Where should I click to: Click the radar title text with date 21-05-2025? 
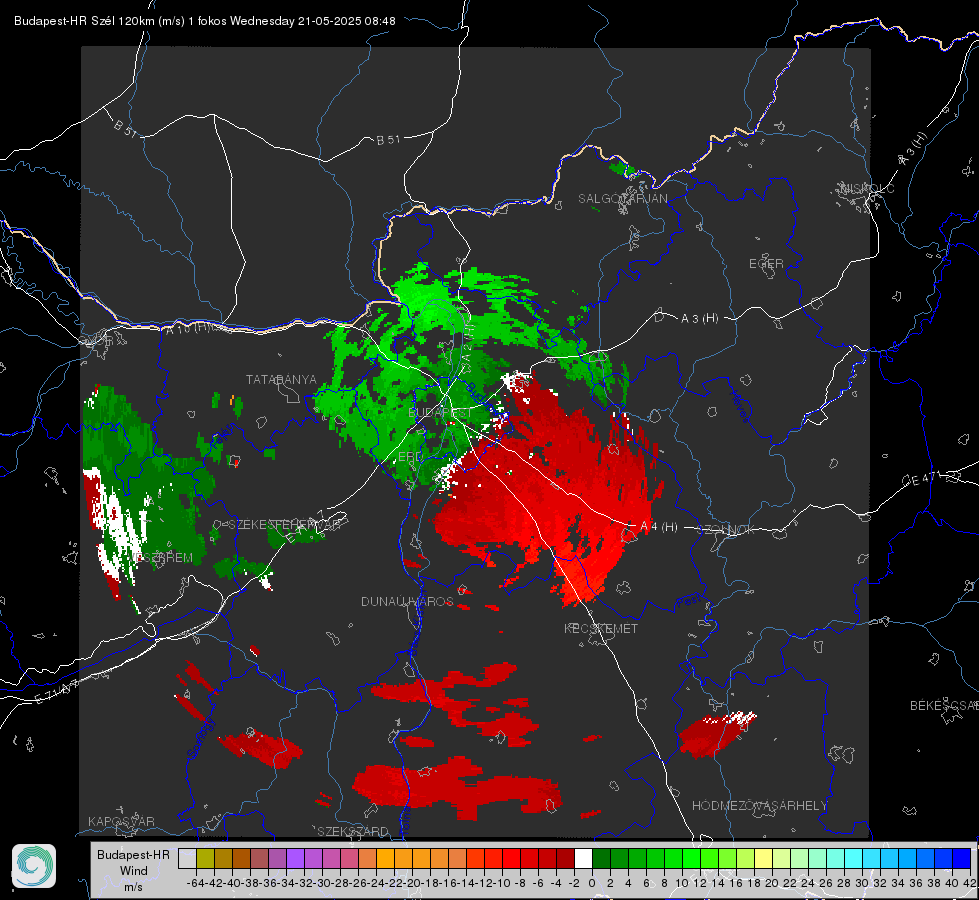coord(205,21)
